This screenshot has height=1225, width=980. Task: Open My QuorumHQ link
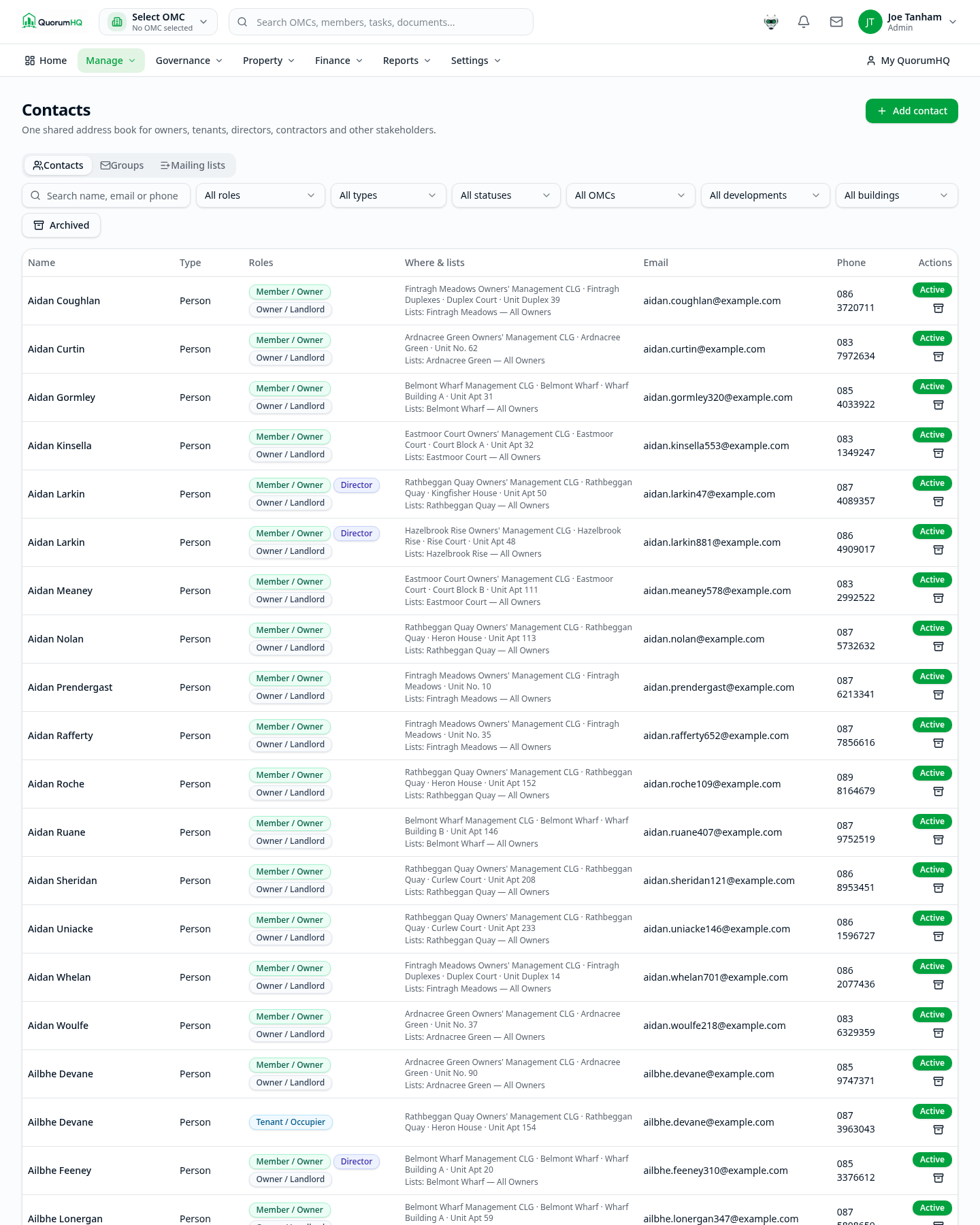(908, 61)
